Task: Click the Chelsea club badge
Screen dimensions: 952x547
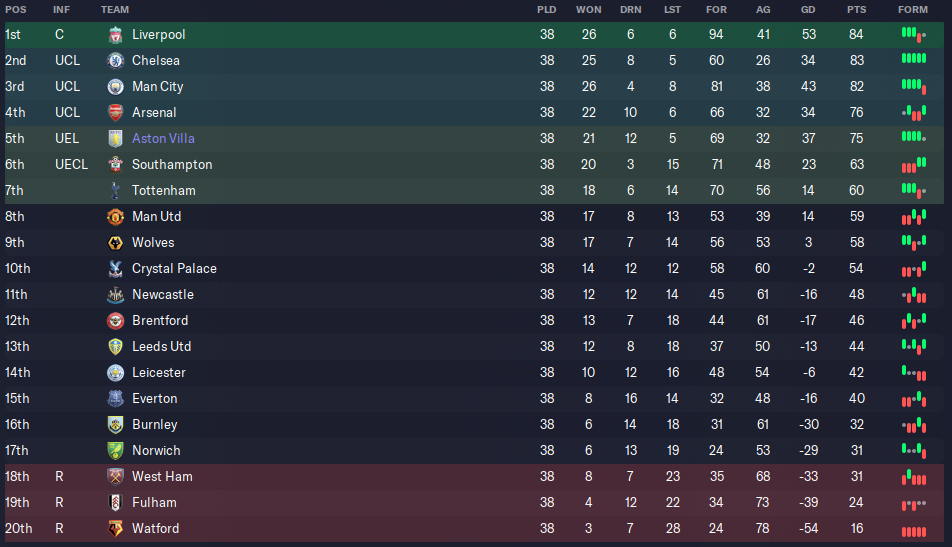Action: pos(115,61)
